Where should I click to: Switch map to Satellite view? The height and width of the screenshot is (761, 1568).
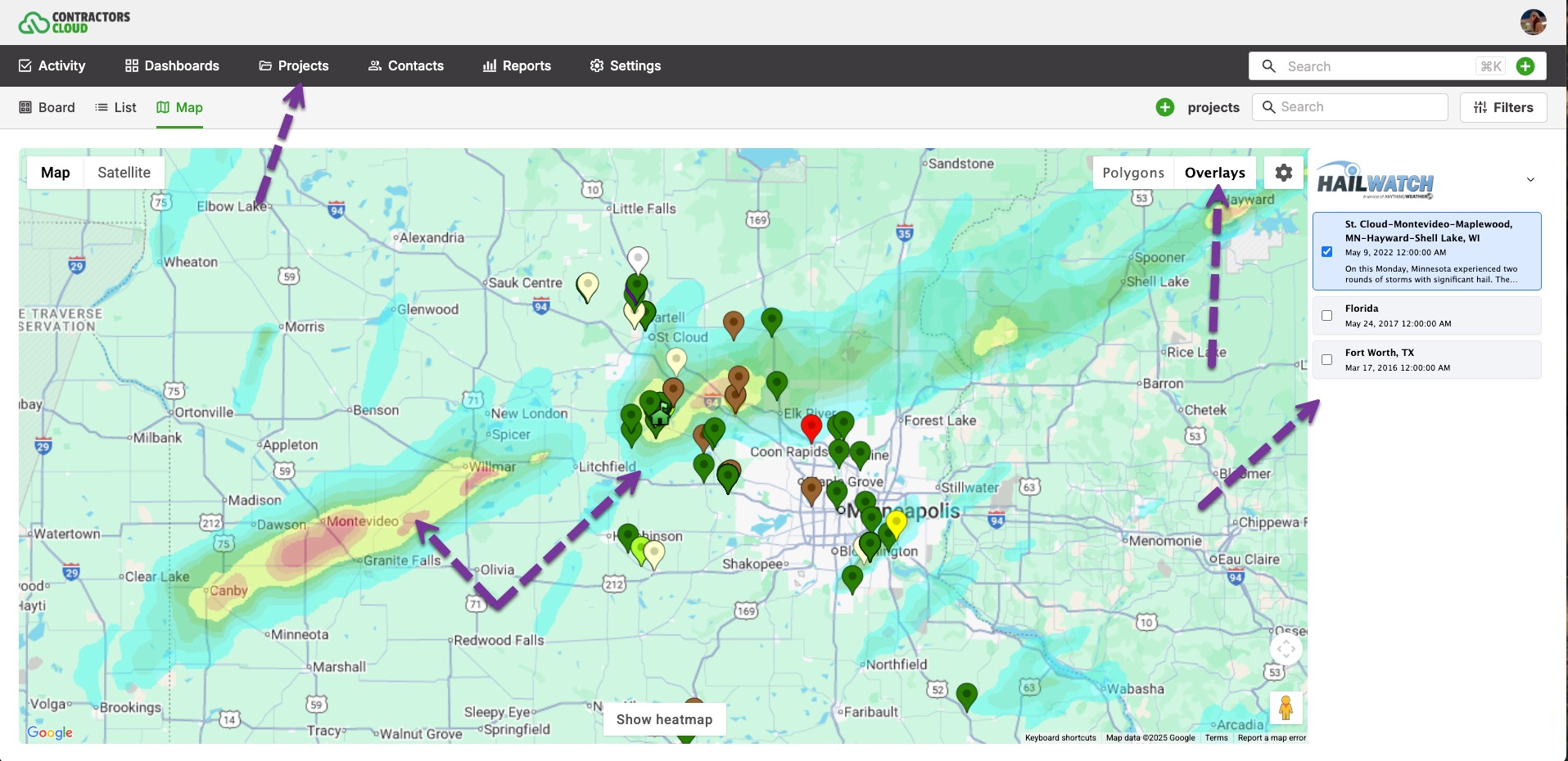point(124,173)
